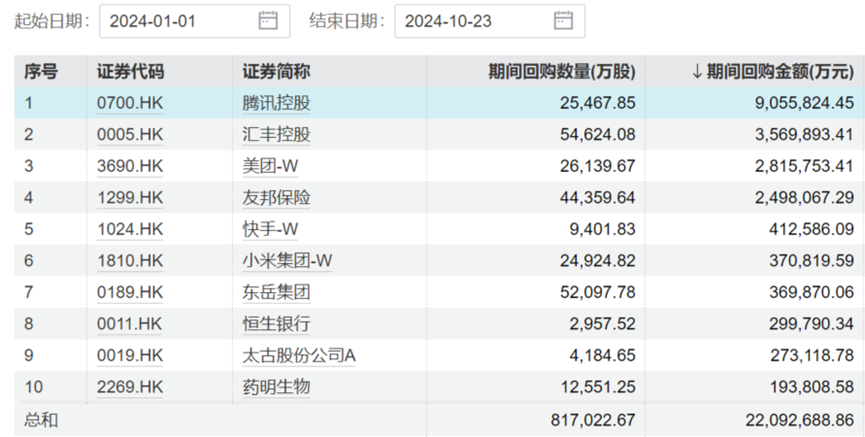Open stock code 1810.HK link

130,260
